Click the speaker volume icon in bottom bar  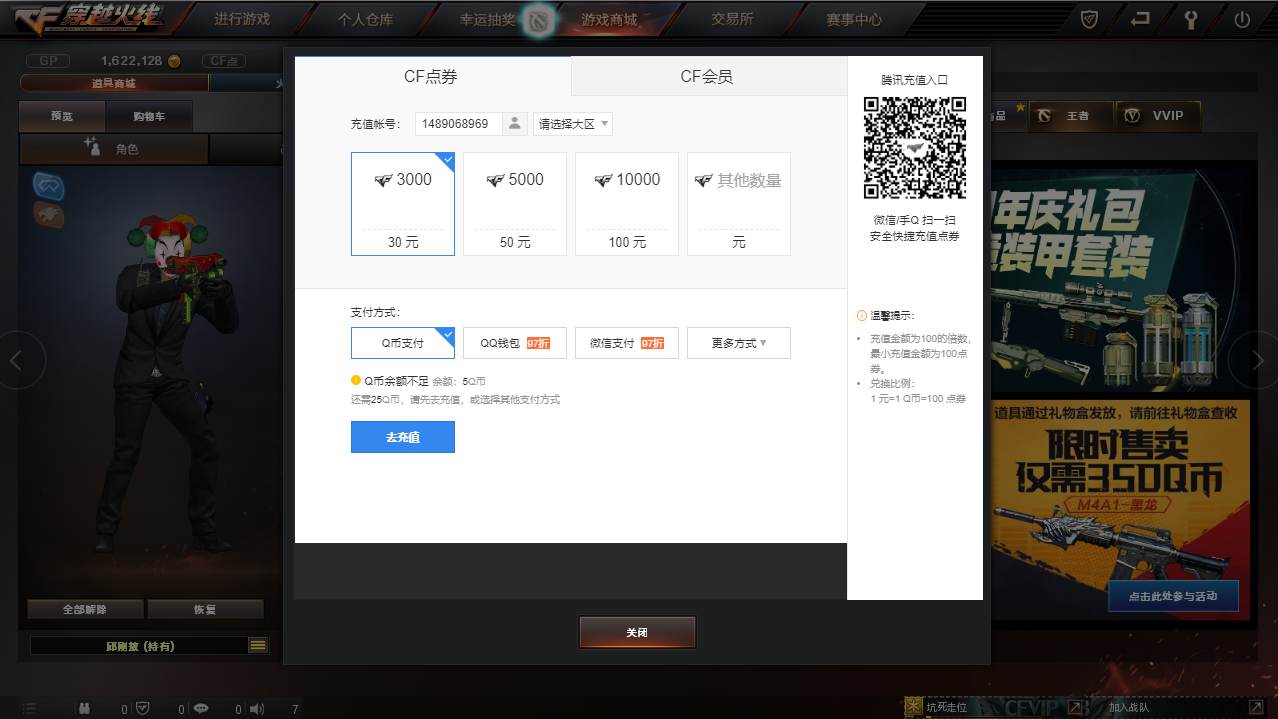tap(257, 709)
